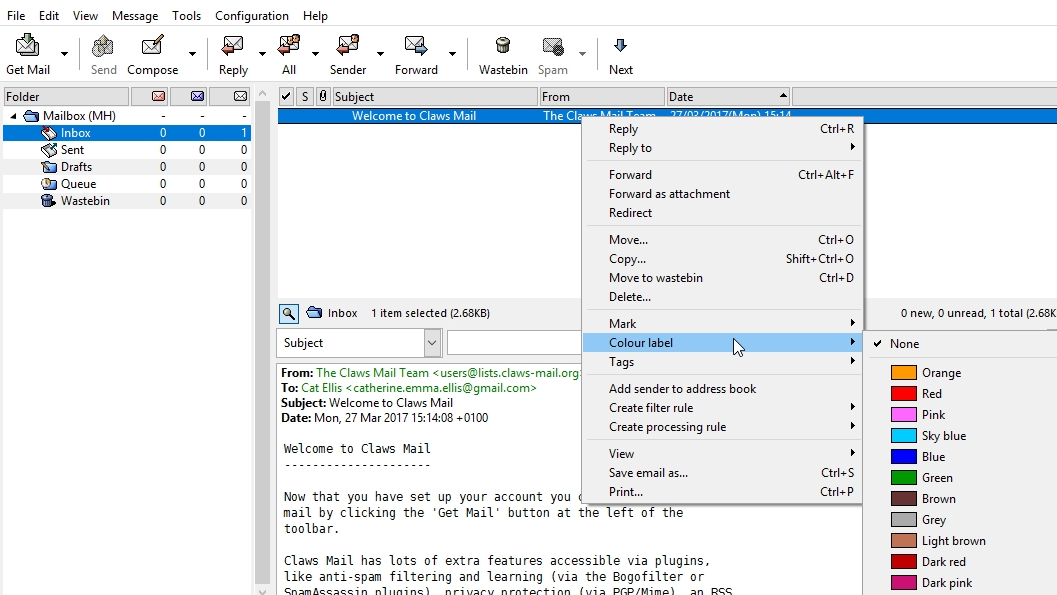
Task: Click the Inbox folder icon in status bar
Action: pyautogui.click(x=314, y=313)
